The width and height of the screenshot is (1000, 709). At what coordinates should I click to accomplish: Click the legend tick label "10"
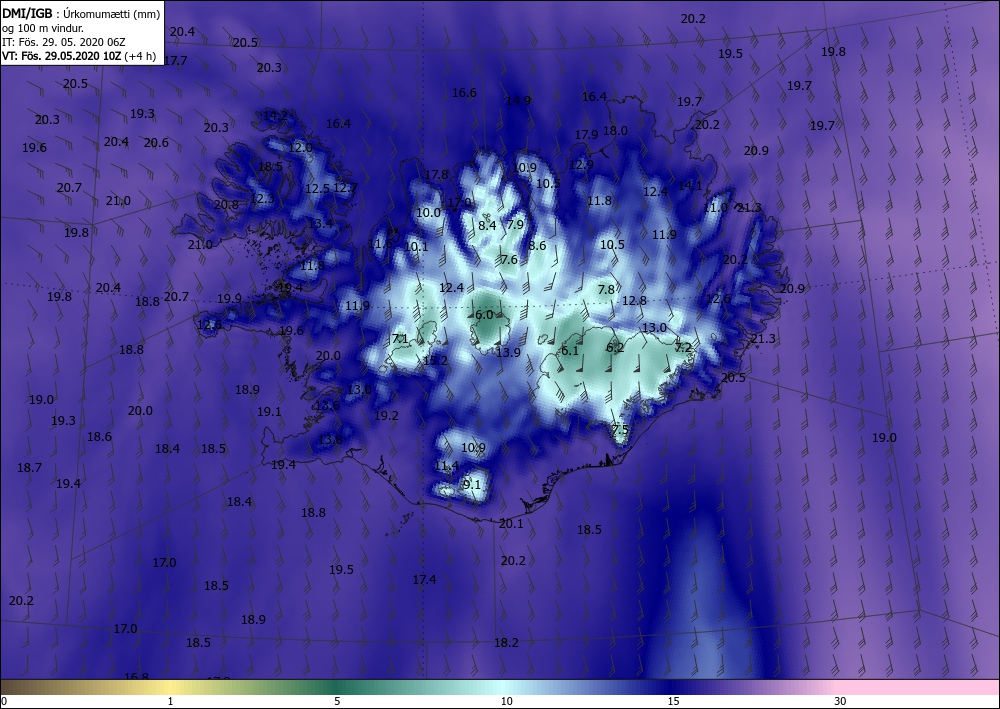(506, 701)
